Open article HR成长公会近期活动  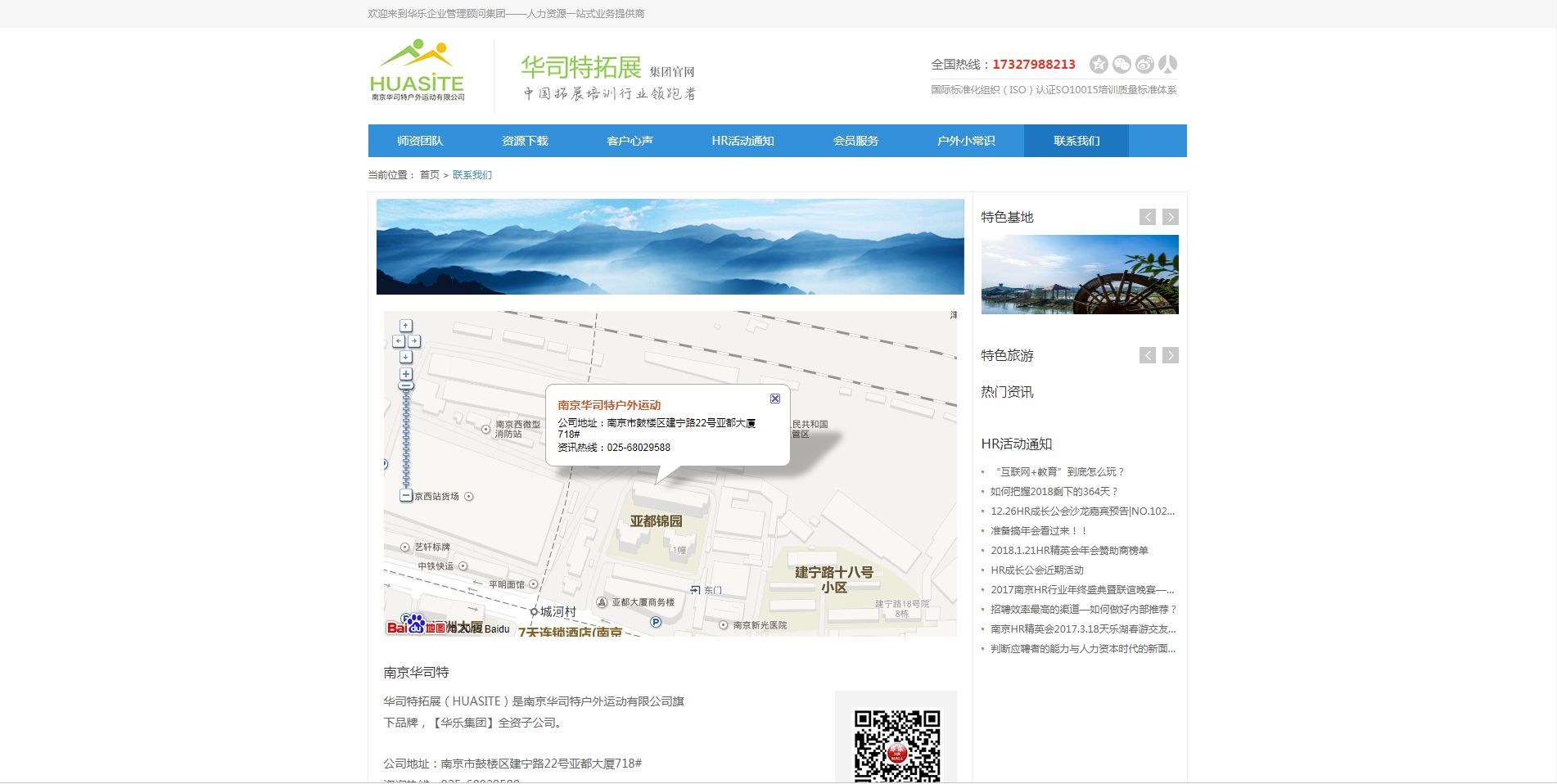click(1037, 570)
